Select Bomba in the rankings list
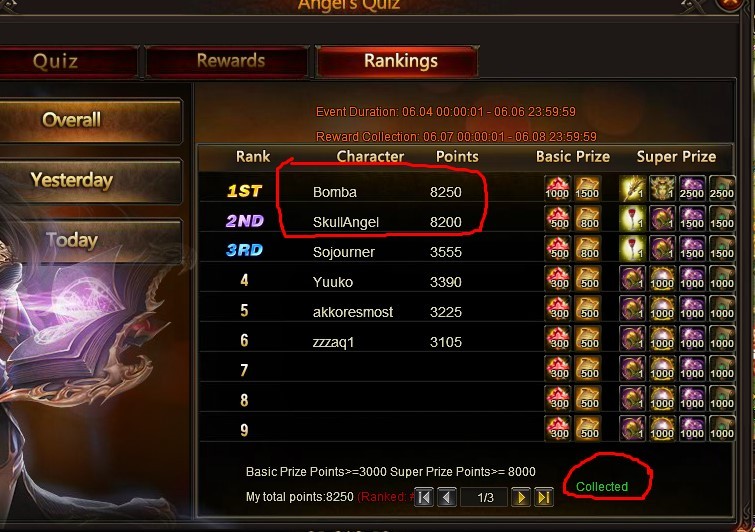The image size is (755, 532). (x=335, y=192)
